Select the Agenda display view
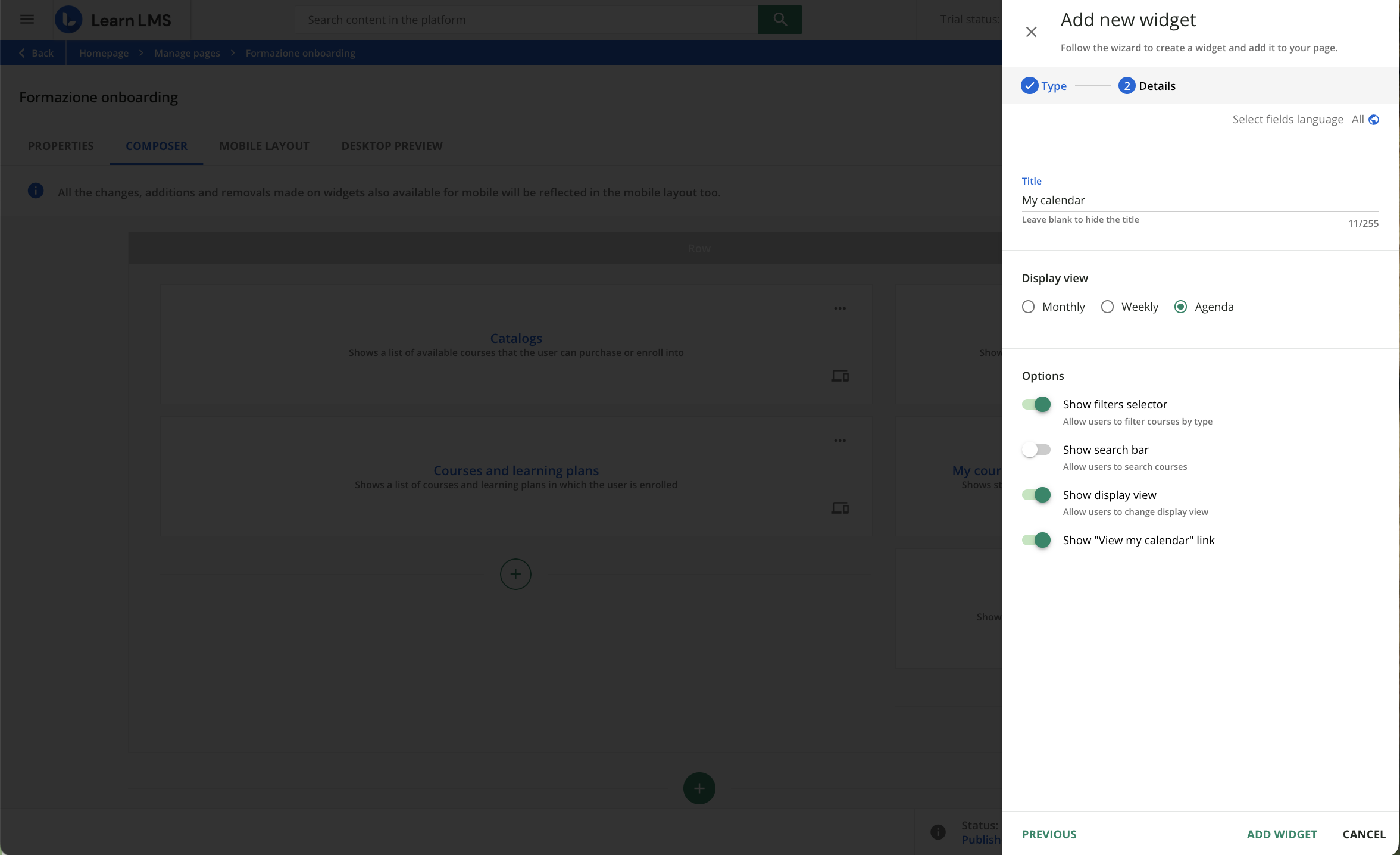 [x=1180, y=307]
